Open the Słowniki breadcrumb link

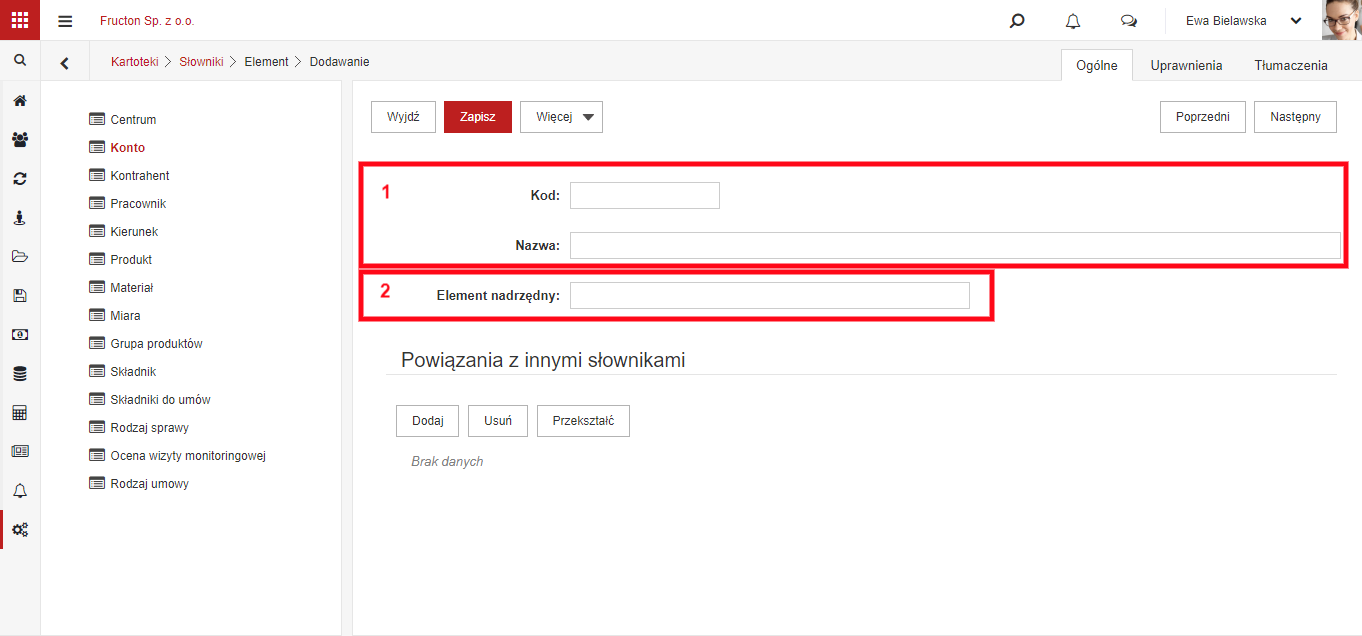201,62
